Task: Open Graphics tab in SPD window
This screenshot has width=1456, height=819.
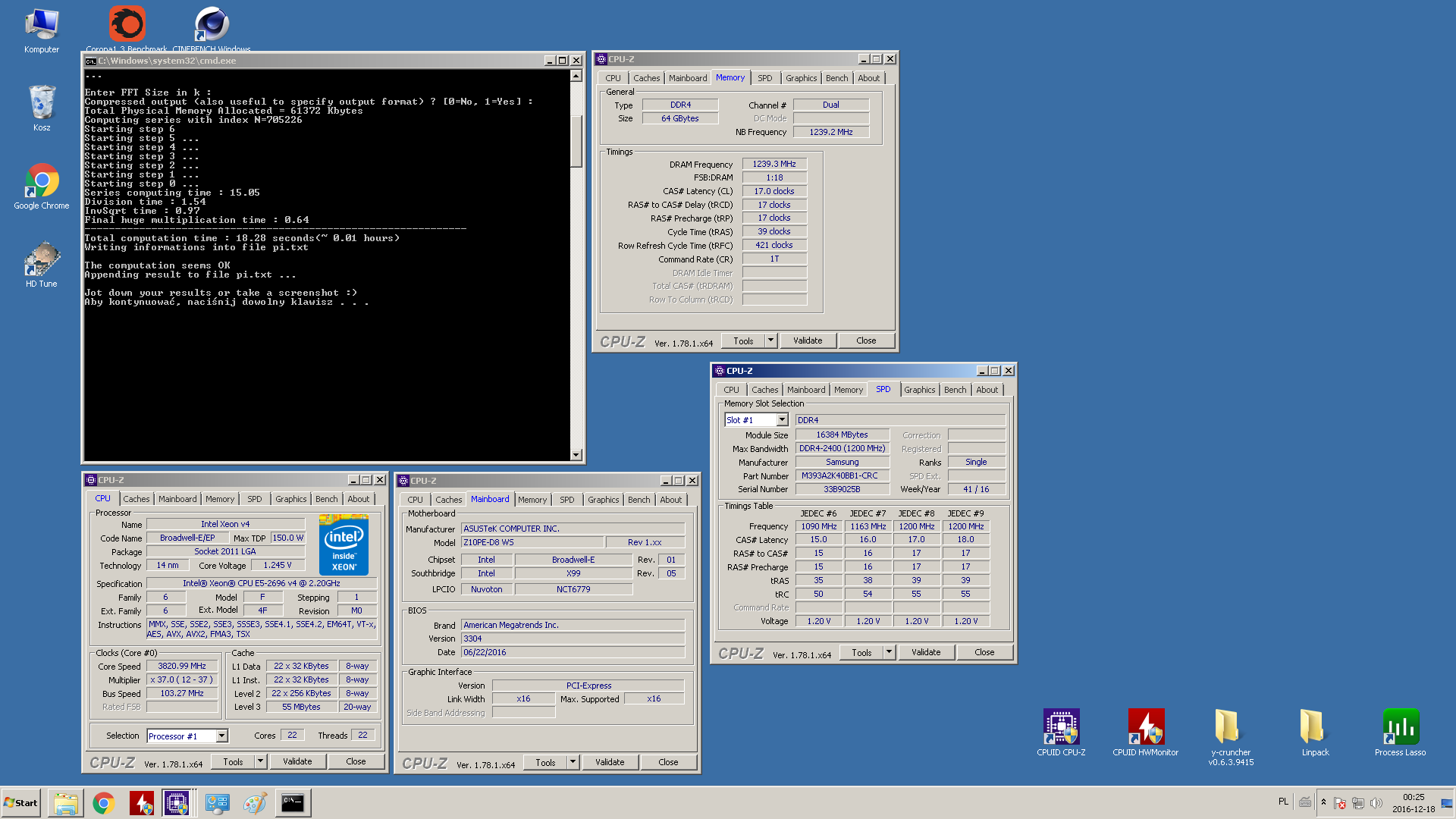Action: (x=919, y=390)
